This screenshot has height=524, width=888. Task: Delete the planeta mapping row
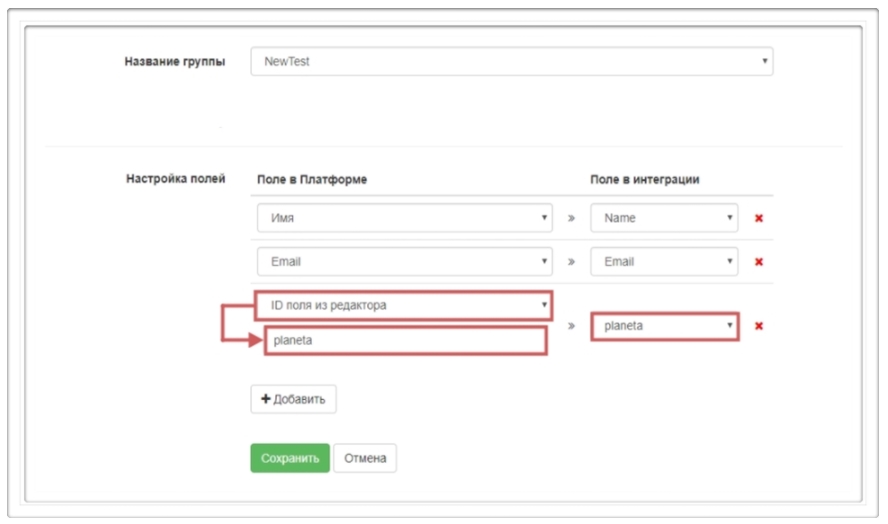(759, 326)
